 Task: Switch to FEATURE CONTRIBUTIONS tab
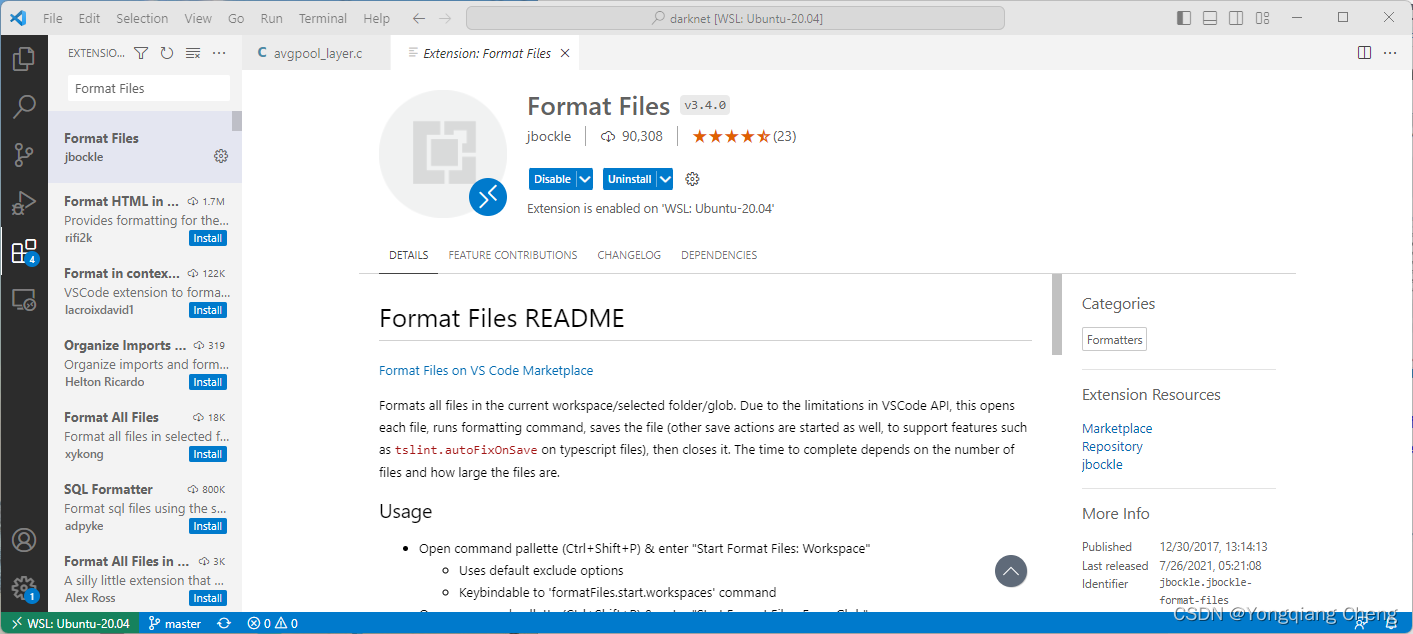(513, 255)
